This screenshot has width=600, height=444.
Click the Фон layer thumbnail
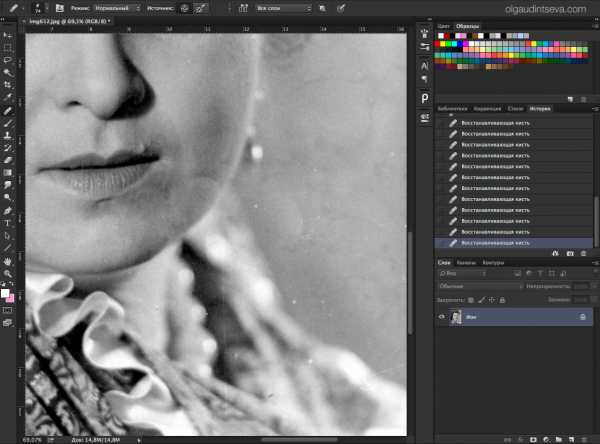pos(456,317)
